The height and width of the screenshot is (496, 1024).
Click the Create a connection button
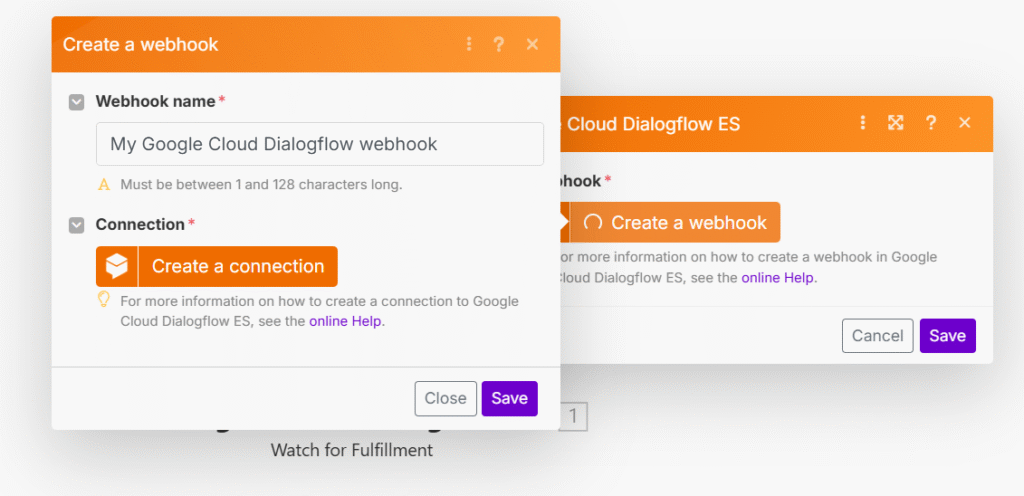tap(217, 266)
